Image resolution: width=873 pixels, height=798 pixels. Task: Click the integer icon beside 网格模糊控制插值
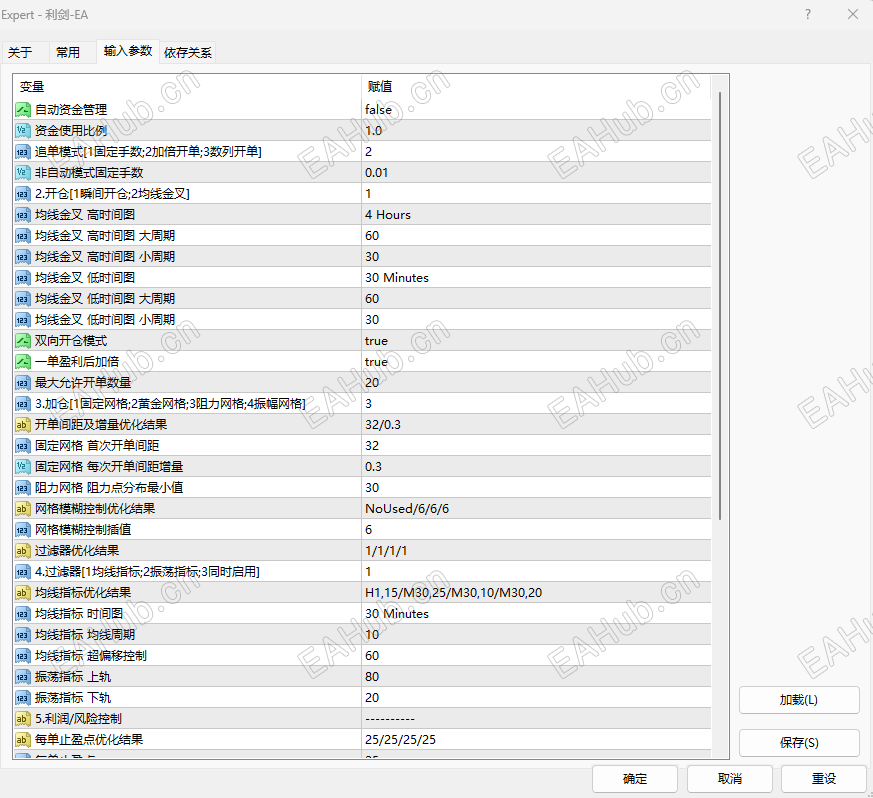coord(22,530)
